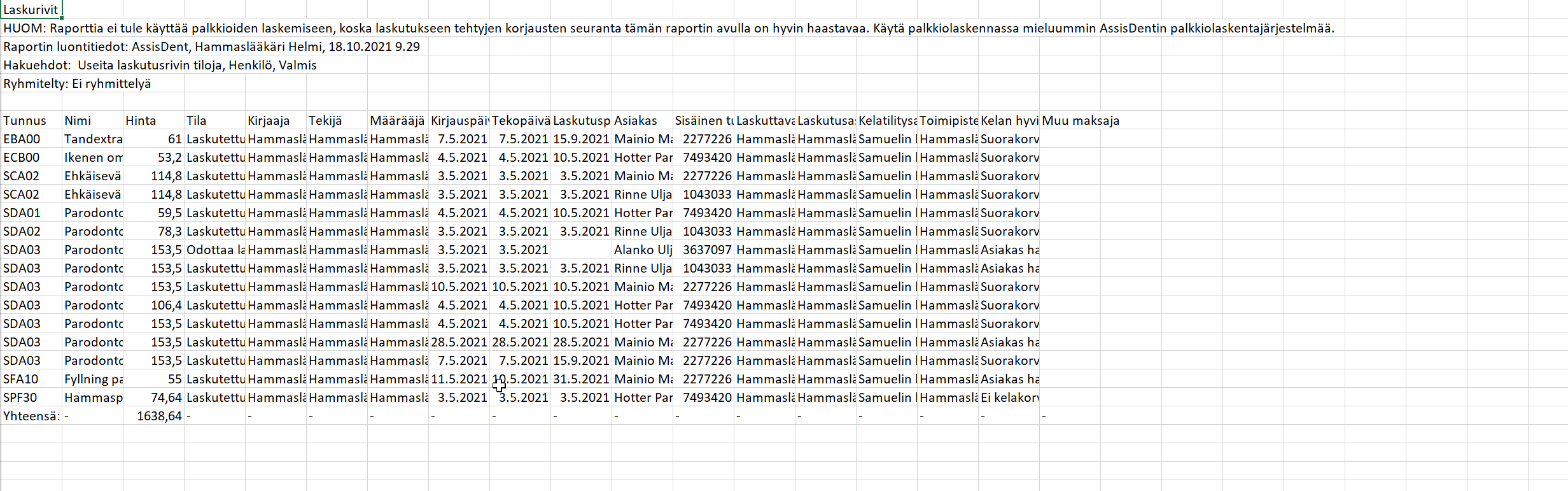Select the Toimipiste column header

click(x=948, y=120)
